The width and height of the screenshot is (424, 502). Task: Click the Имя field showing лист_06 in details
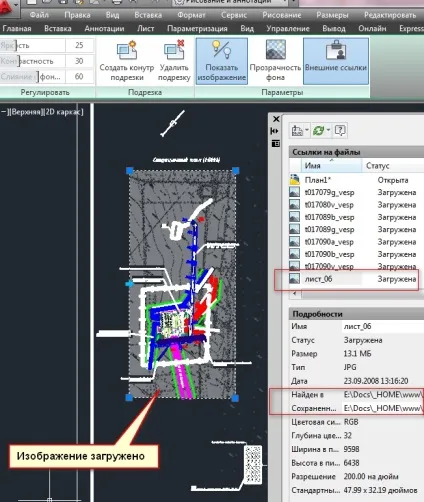pos(383,326)
